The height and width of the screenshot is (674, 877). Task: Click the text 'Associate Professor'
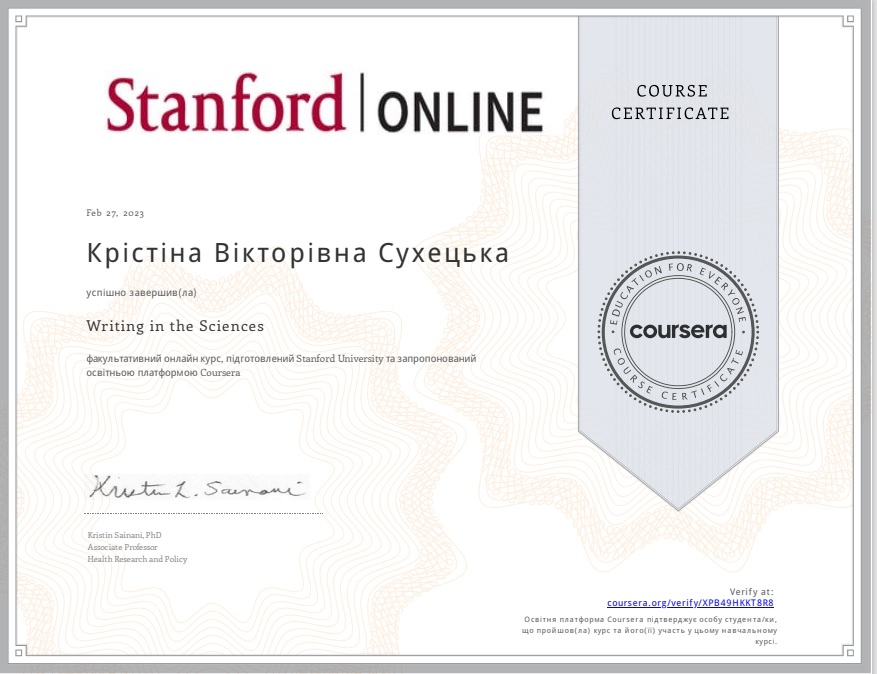[122, 547]
